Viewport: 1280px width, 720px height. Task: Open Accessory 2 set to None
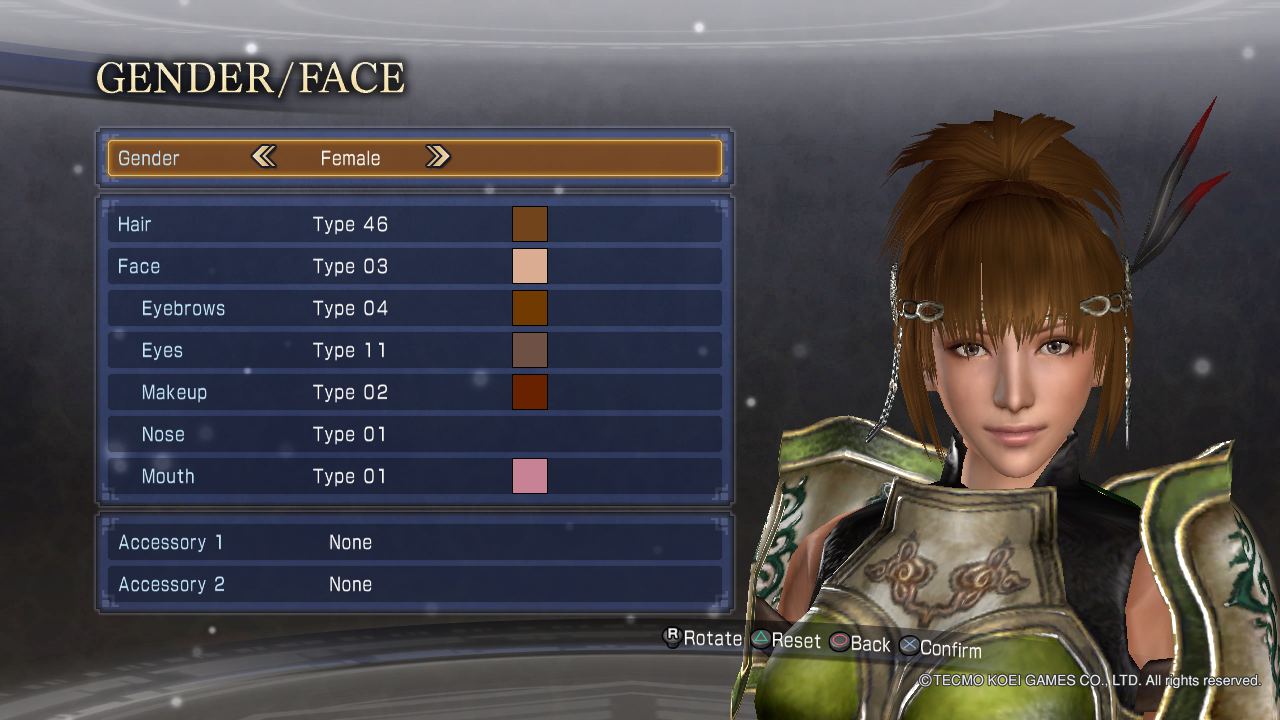414,584
